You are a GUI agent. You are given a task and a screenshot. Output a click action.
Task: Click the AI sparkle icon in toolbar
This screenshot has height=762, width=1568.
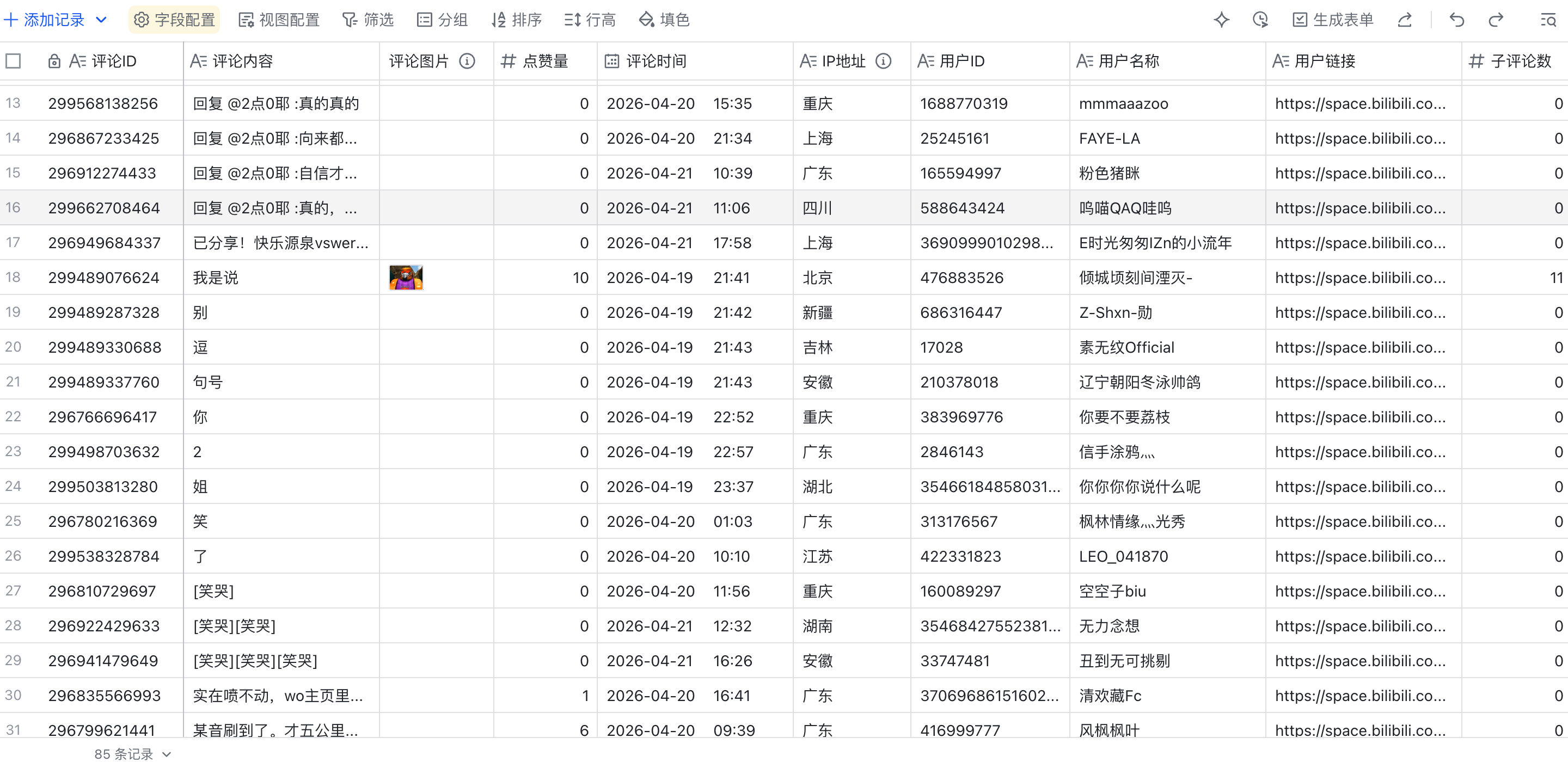click(1221, 20)
